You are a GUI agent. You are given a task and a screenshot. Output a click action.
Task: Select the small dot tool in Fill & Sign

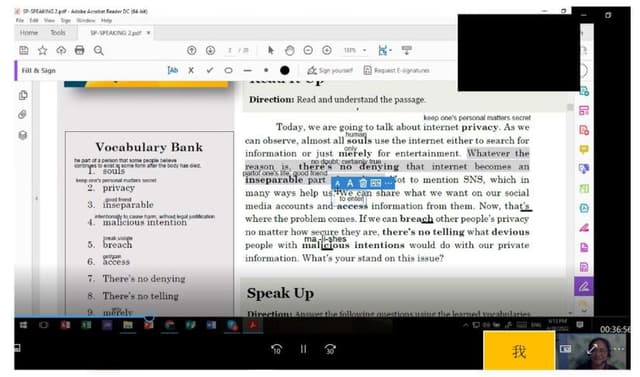point(266,70)
